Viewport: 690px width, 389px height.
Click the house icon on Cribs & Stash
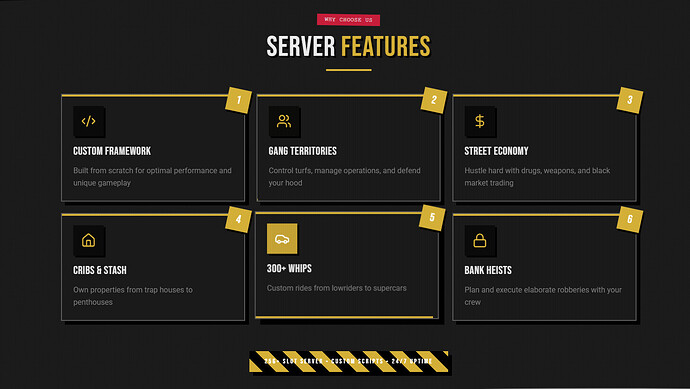(x=88, y=240)
